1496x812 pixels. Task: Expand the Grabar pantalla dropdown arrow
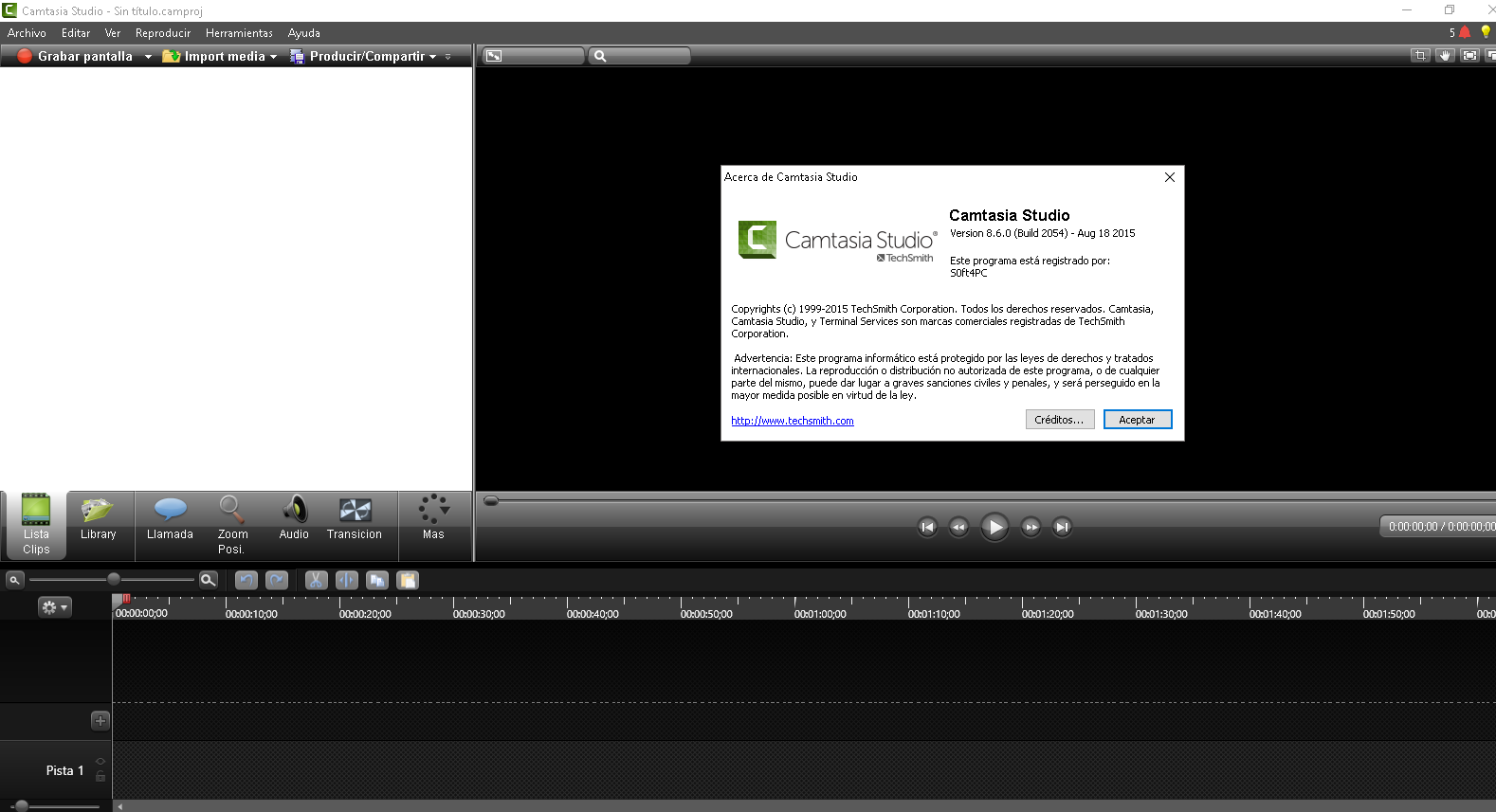click(148, 57)
